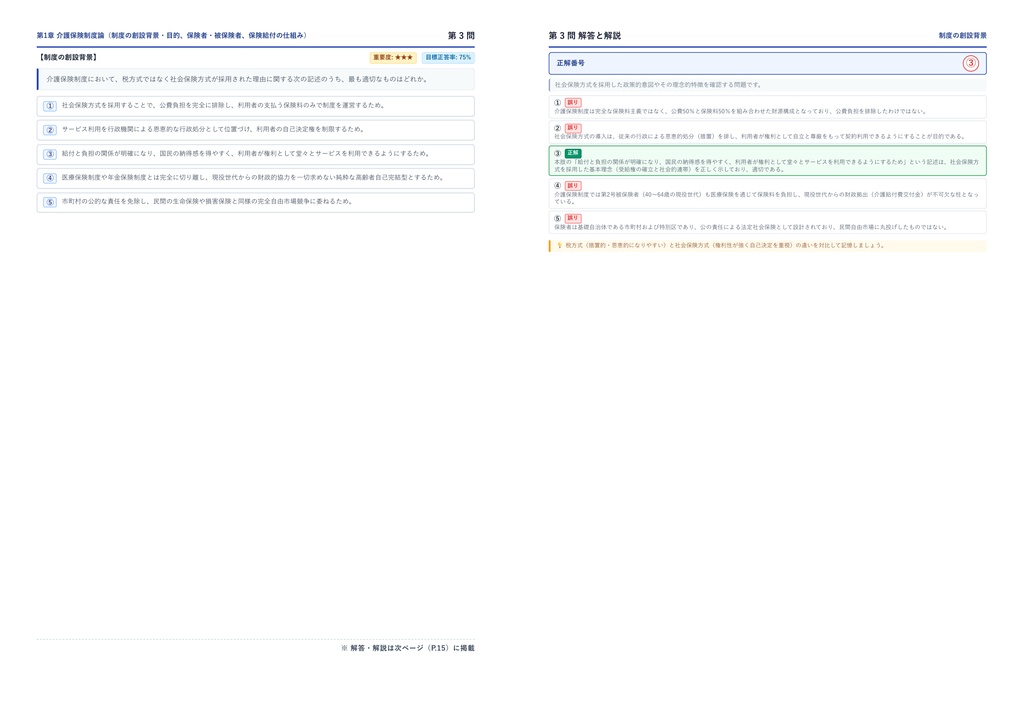The width and height of the screenshot is (1024, 724).
Task: Click the footer note 解答・解説は次ページ（P.15）に掲載
Action: [x=408, y=648]
